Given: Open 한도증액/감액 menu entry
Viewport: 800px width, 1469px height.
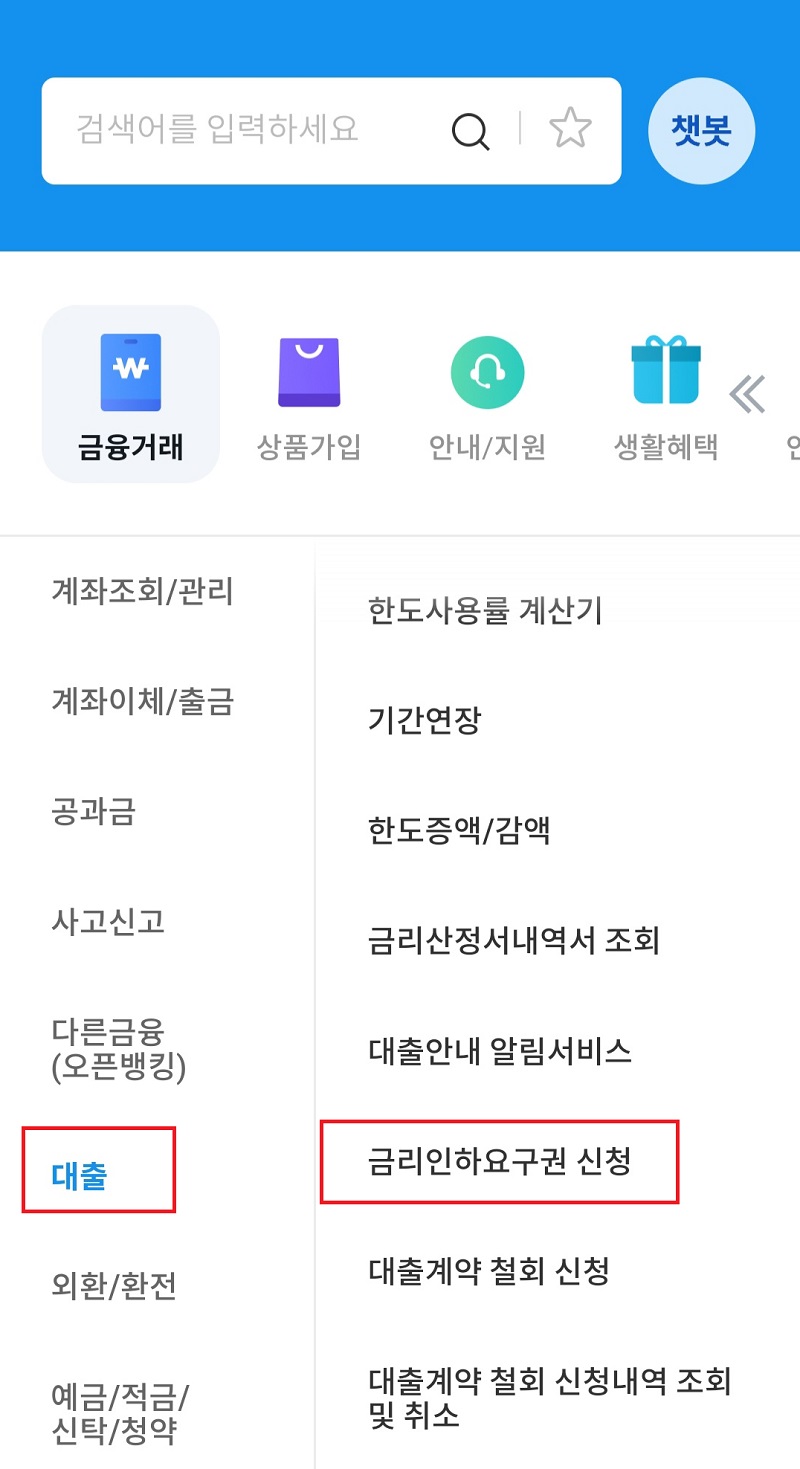Looking at the screenshot, I should [459, 830].
